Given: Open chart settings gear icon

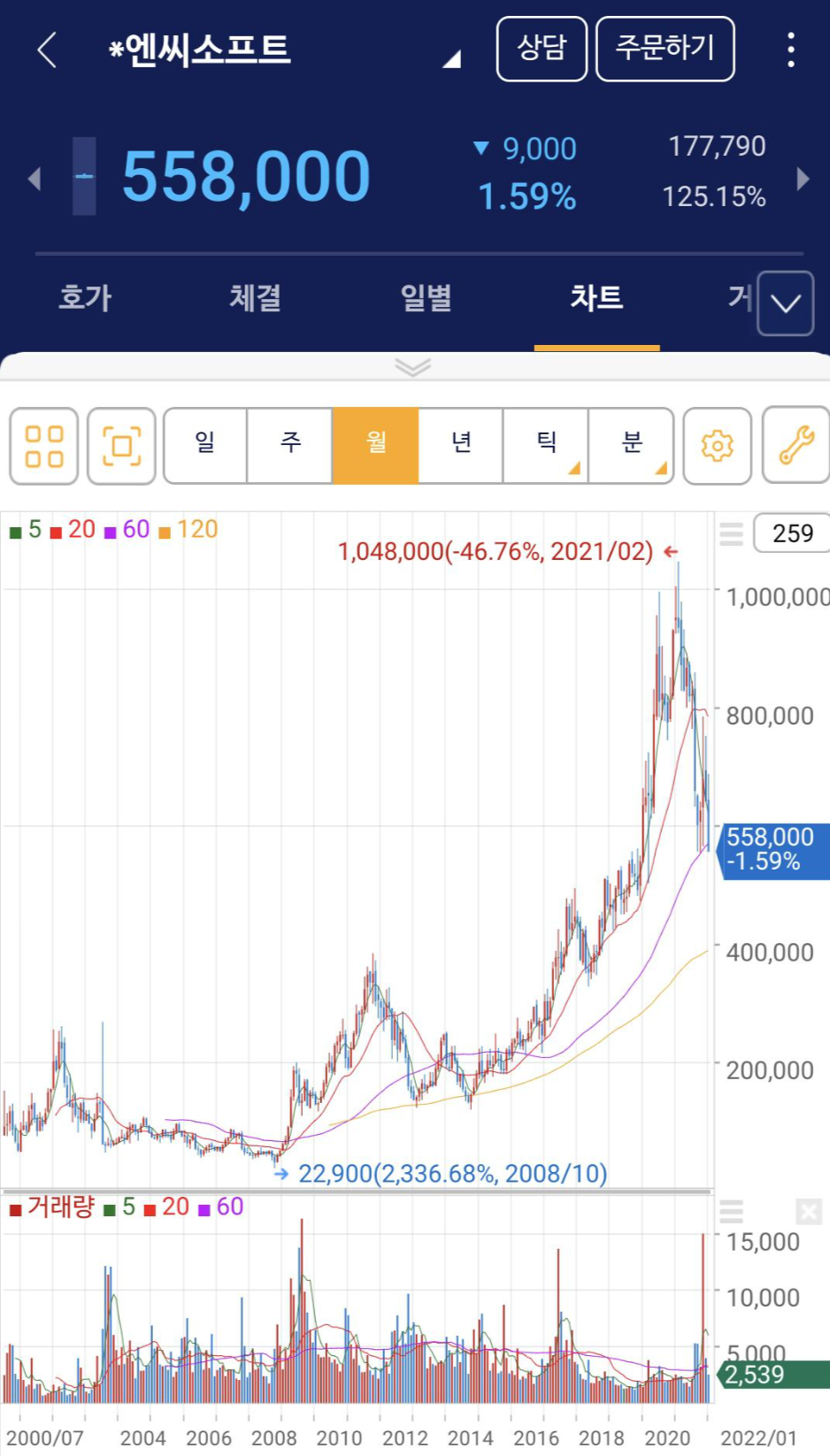Looking at the screenshot, I should coord(718,446).
